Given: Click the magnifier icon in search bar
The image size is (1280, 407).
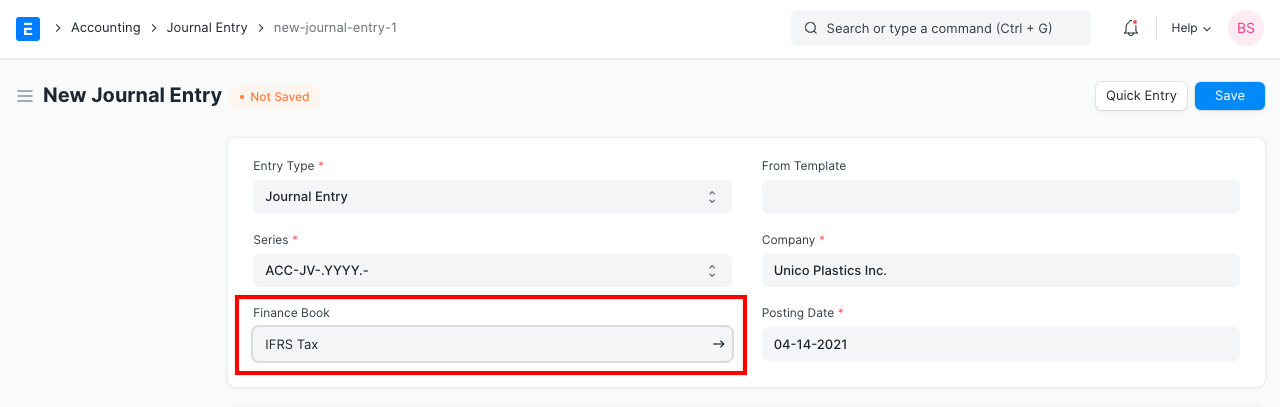Looking at the screenshot, I should pyautogui.click(x=811, y=28).
